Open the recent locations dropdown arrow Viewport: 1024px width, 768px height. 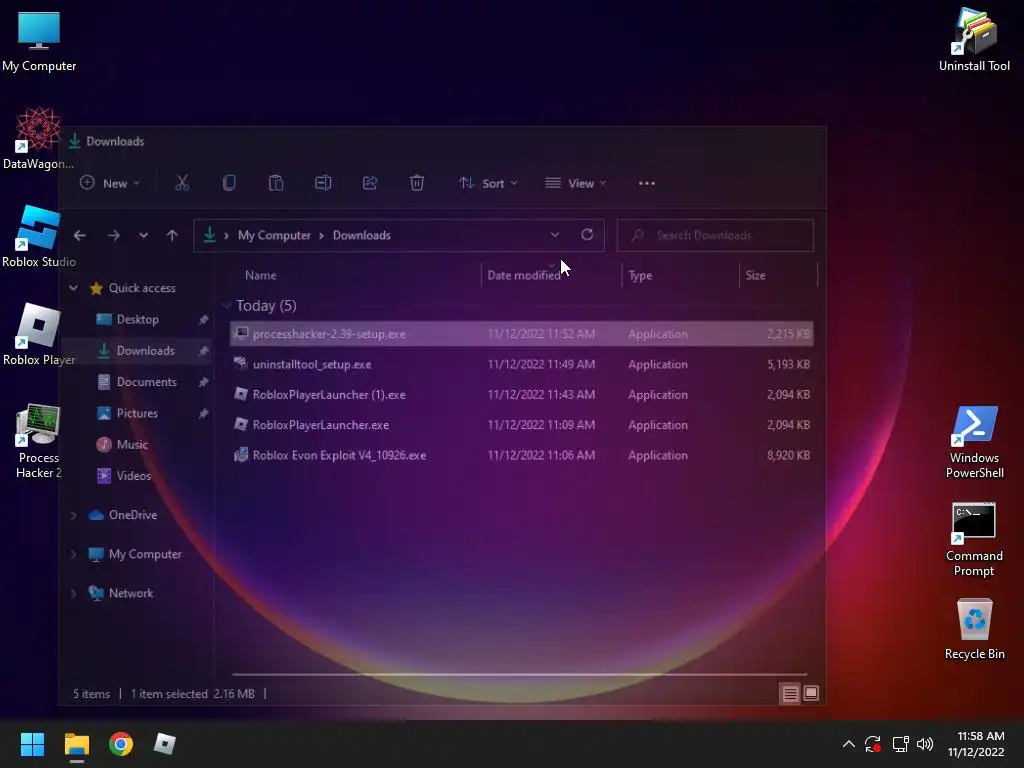point(143,235)
